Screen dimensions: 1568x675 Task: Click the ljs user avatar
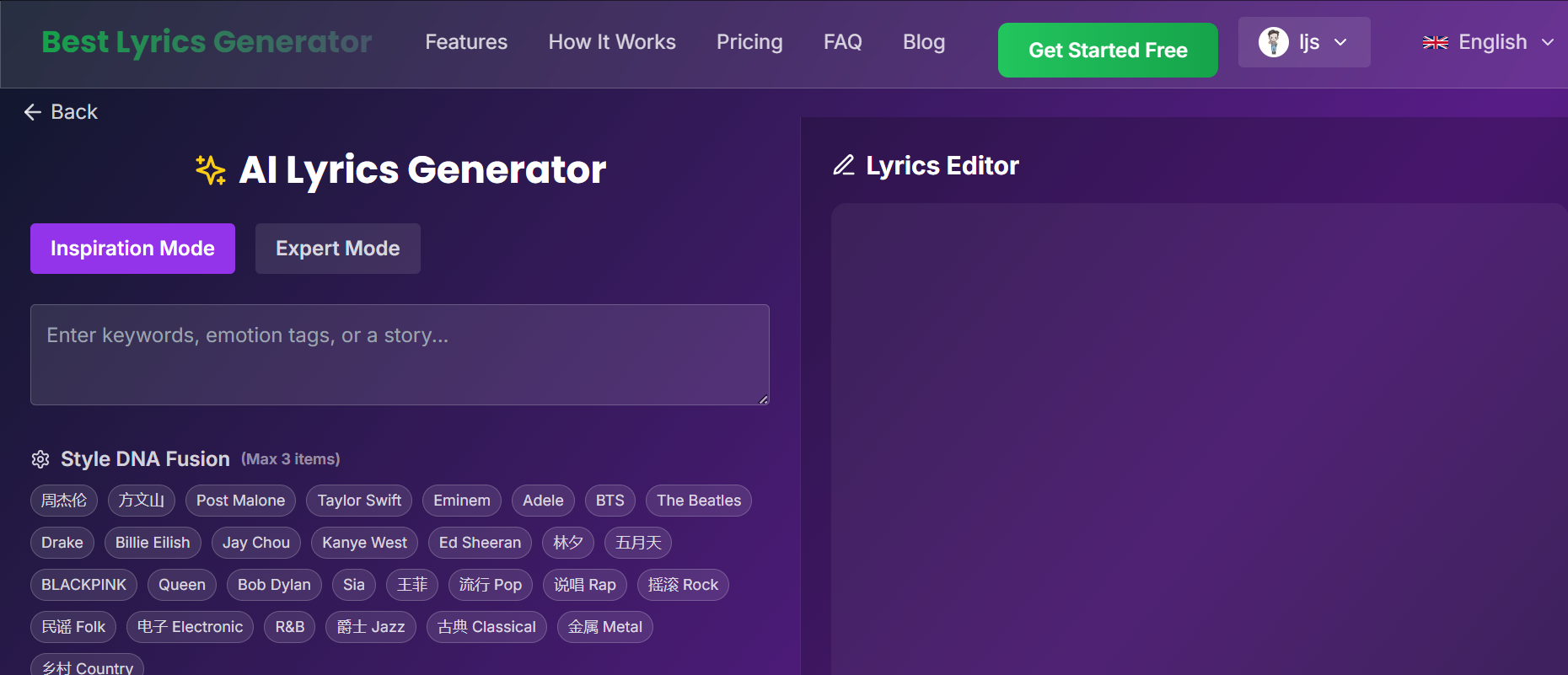point(1273,42)
